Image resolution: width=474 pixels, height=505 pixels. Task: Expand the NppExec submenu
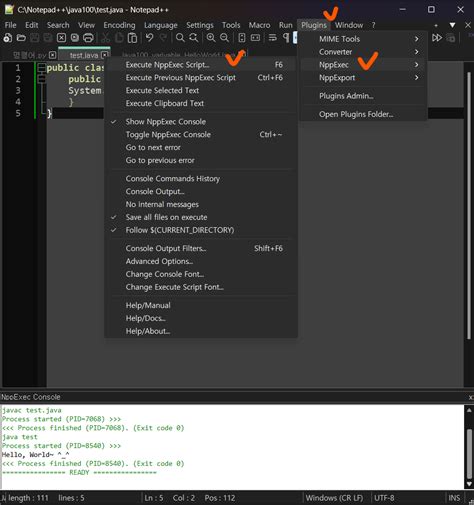point(364,65)
